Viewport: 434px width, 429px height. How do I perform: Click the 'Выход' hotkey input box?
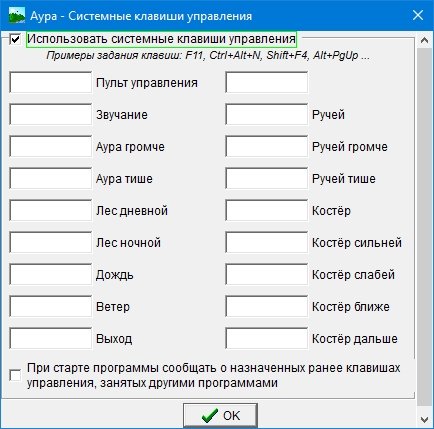(x=51, y=338)
